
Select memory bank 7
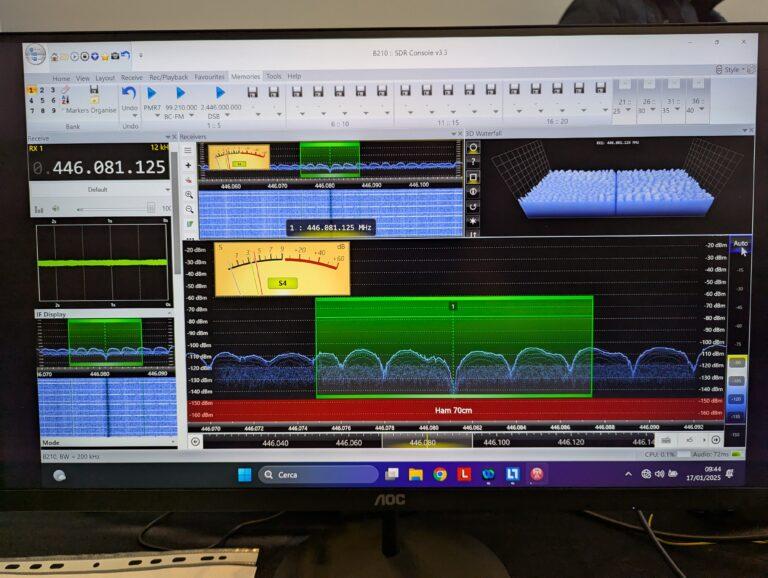pyautogui.click(x=32, y=111)
